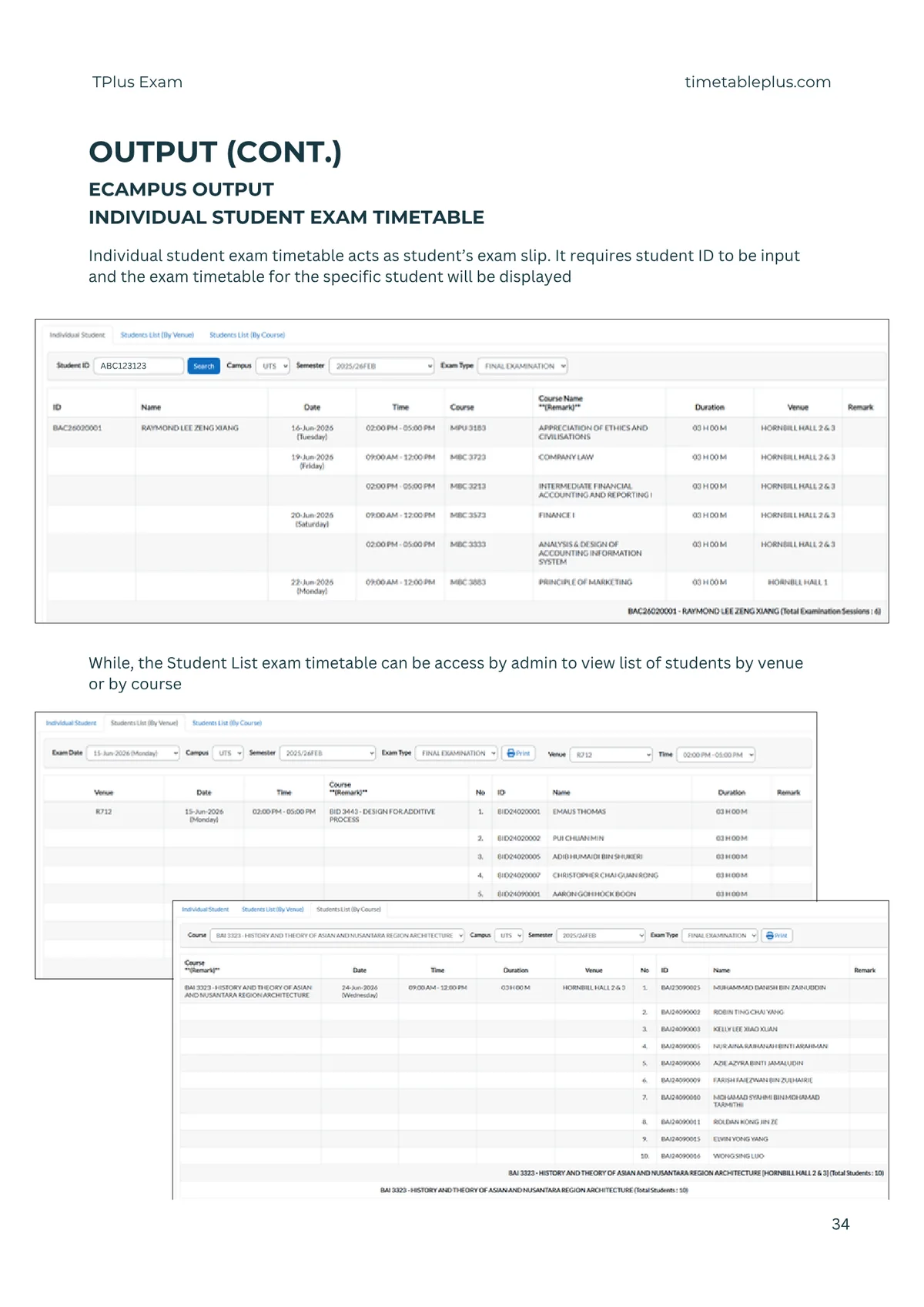This screenshot has height=1307, width=924.
Task: Click Print icon in the BAI 3323 course panel
Action: pyautogui.click(x=777, y=935)
